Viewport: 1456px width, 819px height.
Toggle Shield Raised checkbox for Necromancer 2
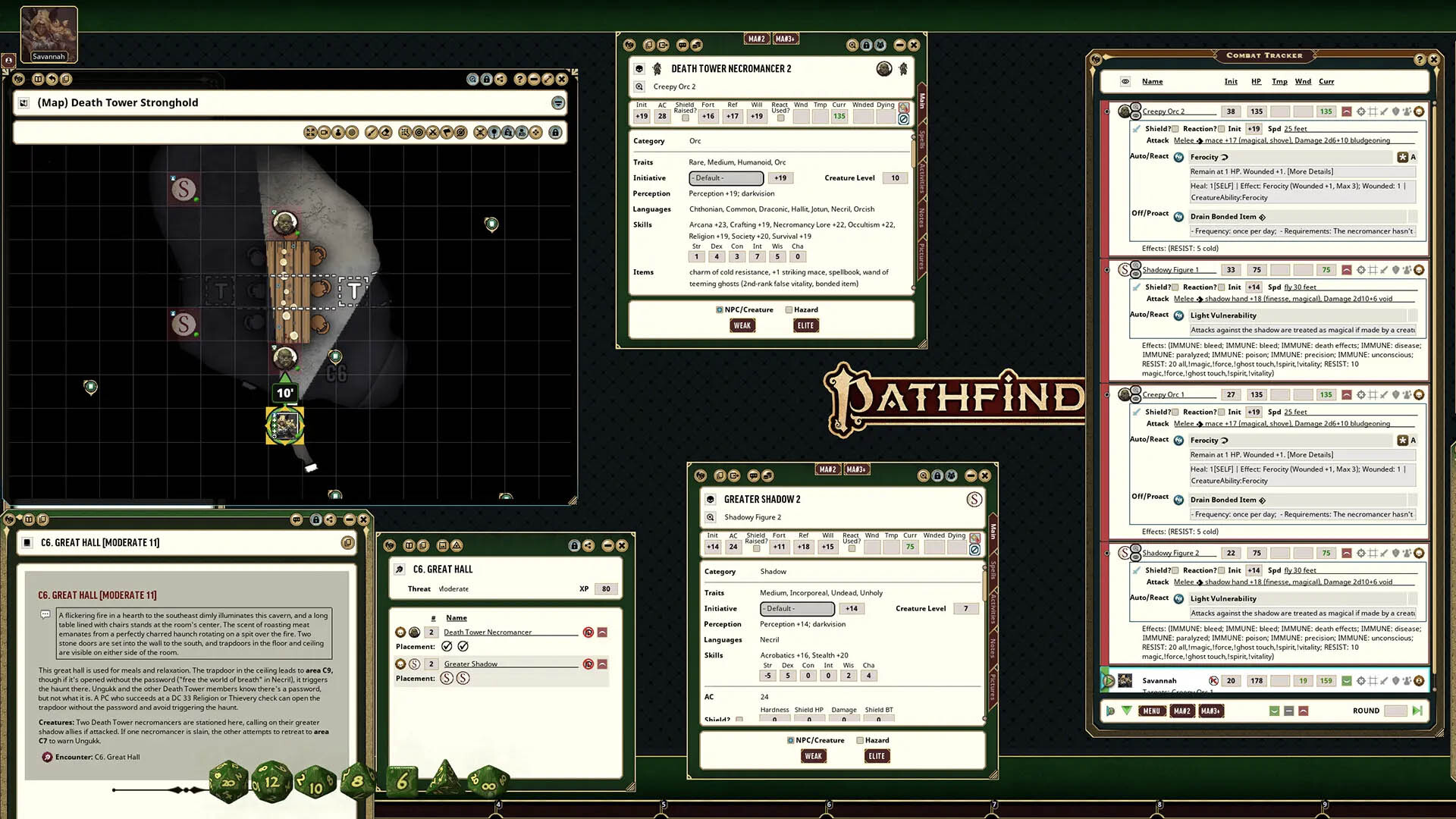(685, 118)
